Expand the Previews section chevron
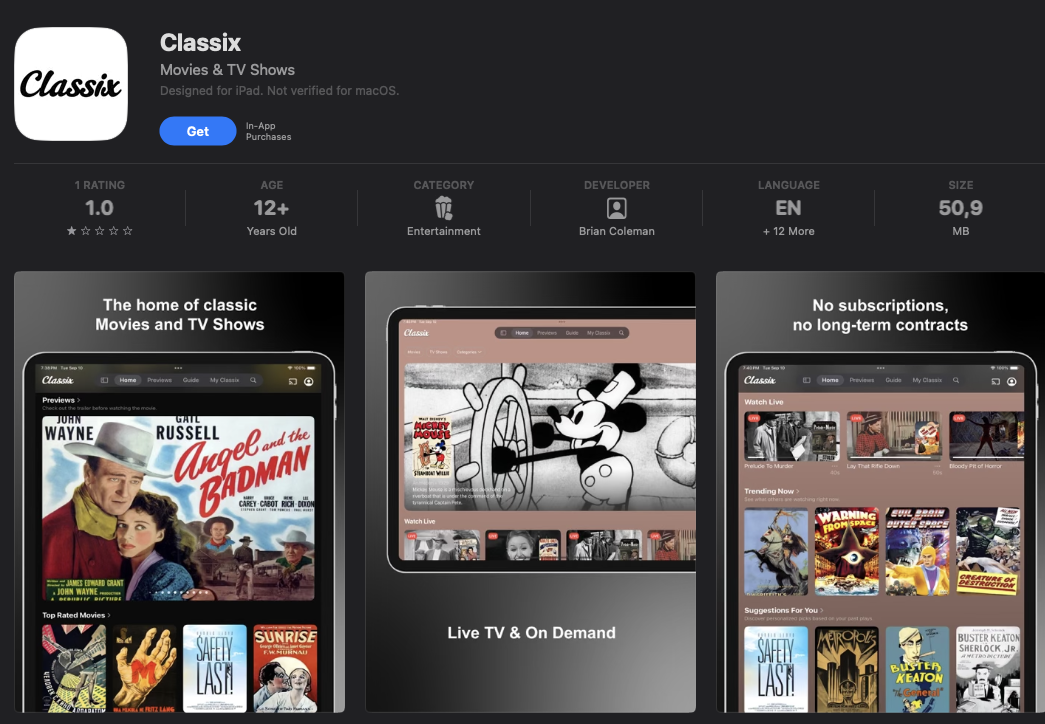1045x724 pixels. tap(79, 400)
